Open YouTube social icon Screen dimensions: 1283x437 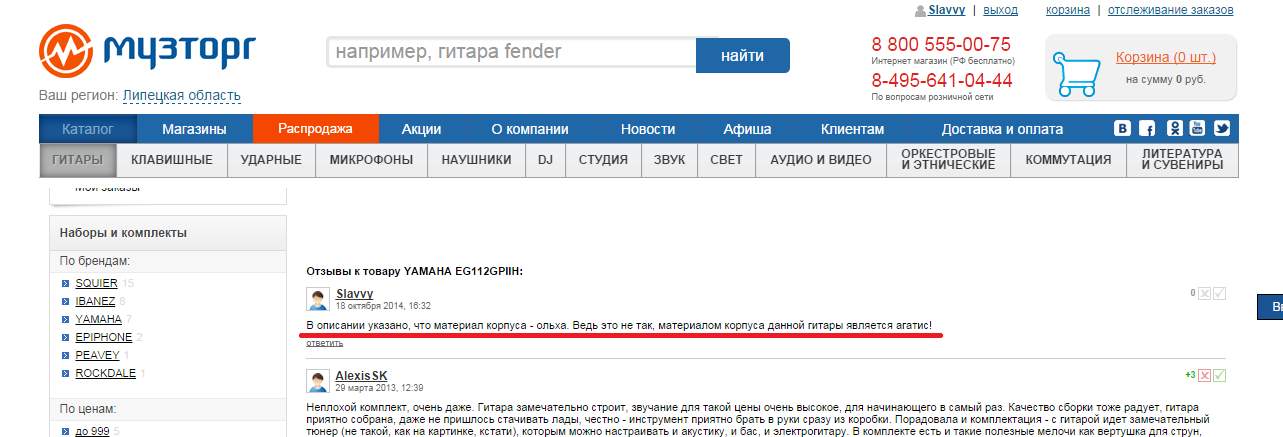pos(1198,129)
